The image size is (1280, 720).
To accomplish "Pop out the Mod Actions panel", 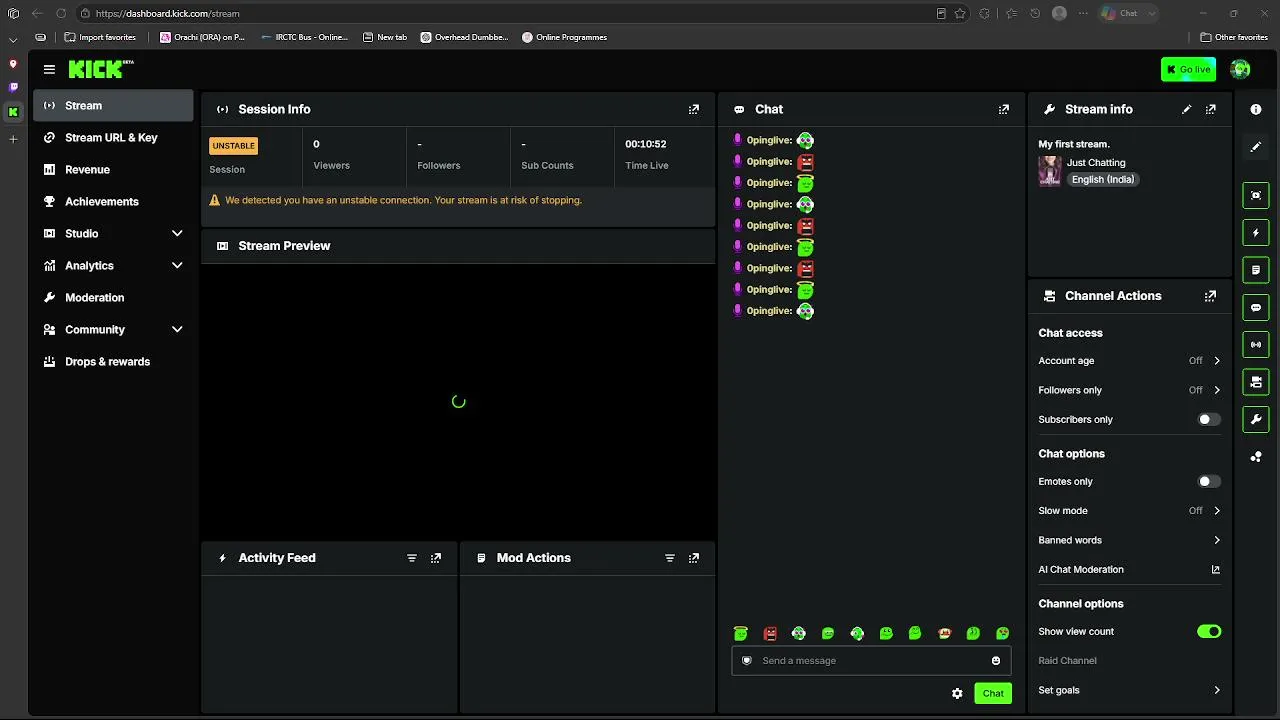I will pyautogui.click(x=694, y=558).
